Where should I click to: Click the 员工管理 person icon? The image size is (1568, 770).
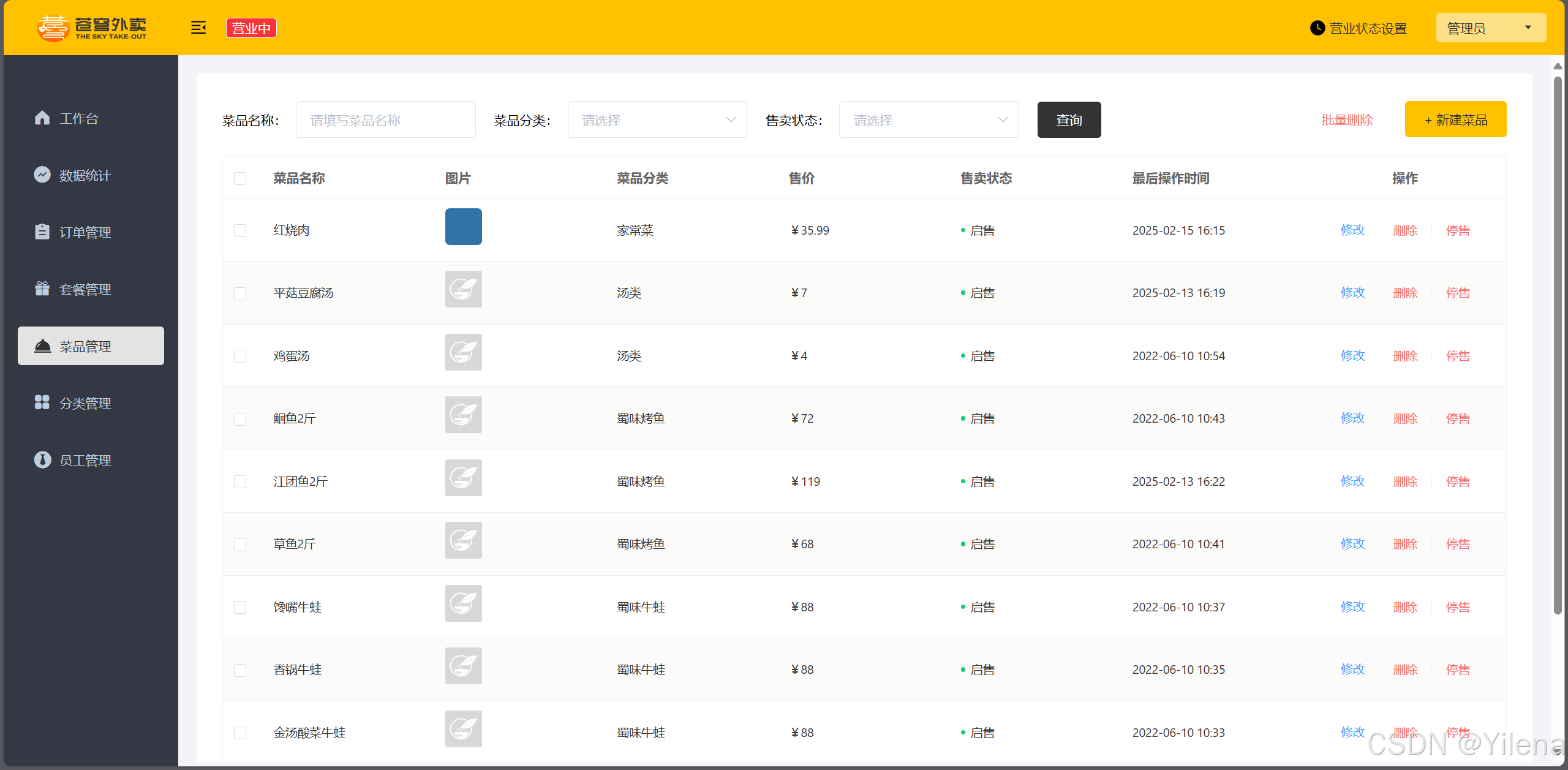(x=42, y=459)
